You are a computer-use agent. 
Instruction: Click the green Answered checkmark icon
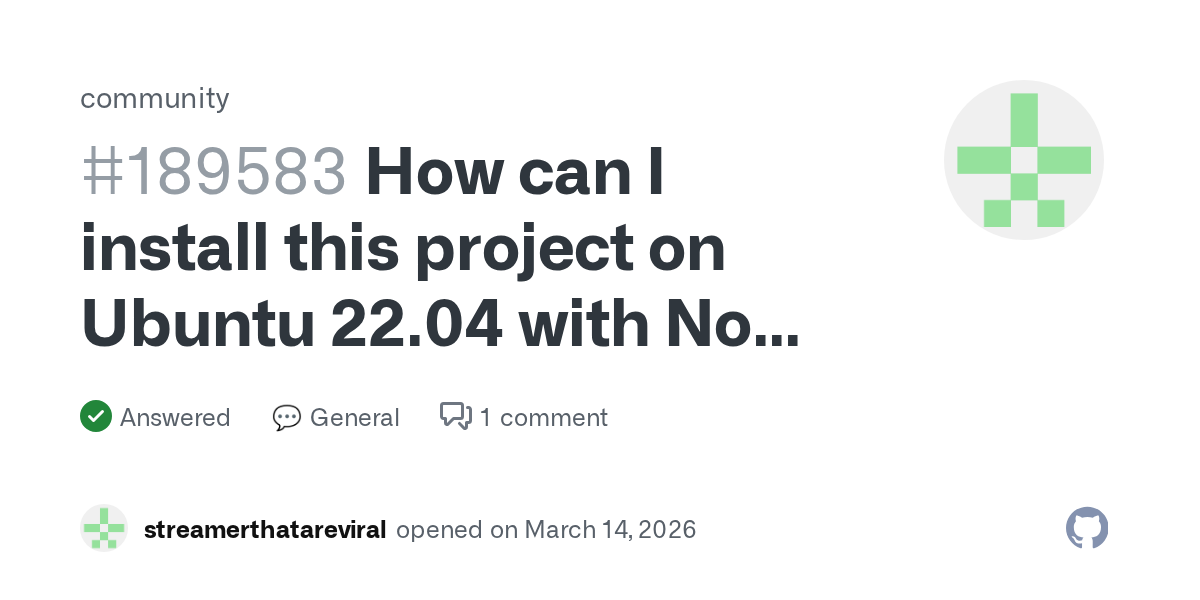click(95, 416)
